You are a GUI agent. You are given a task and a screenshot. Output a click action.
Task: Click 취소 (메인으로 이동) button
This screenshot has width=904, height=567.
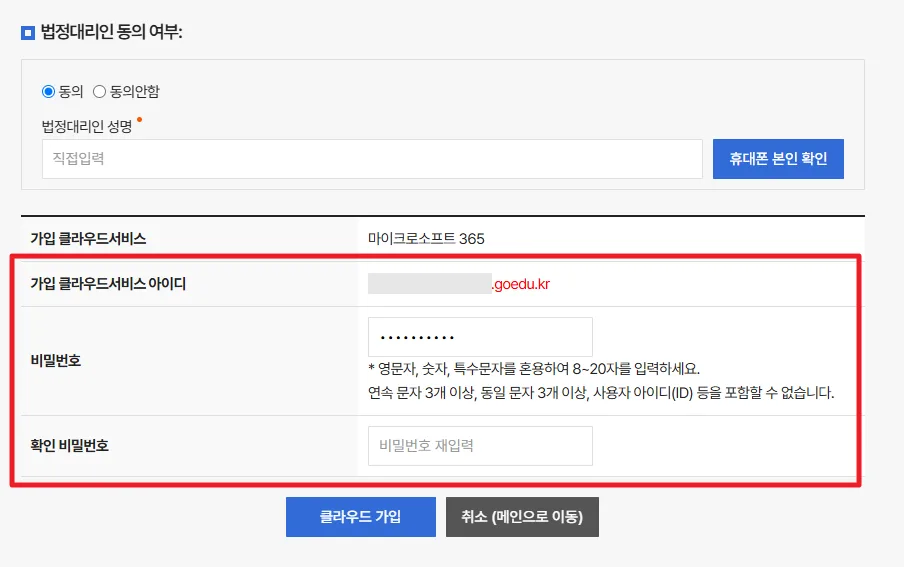(522, 517)
